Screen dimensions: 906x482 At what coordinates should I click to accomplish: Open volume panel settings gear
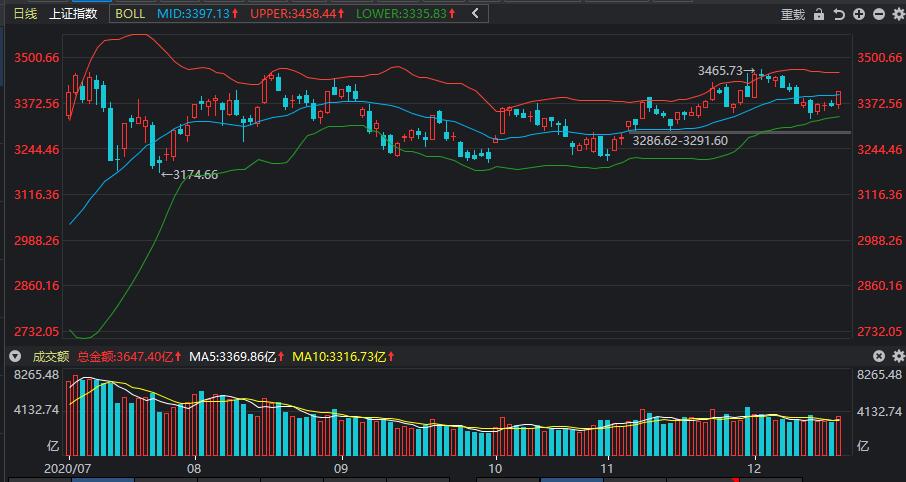click(898, 356)
